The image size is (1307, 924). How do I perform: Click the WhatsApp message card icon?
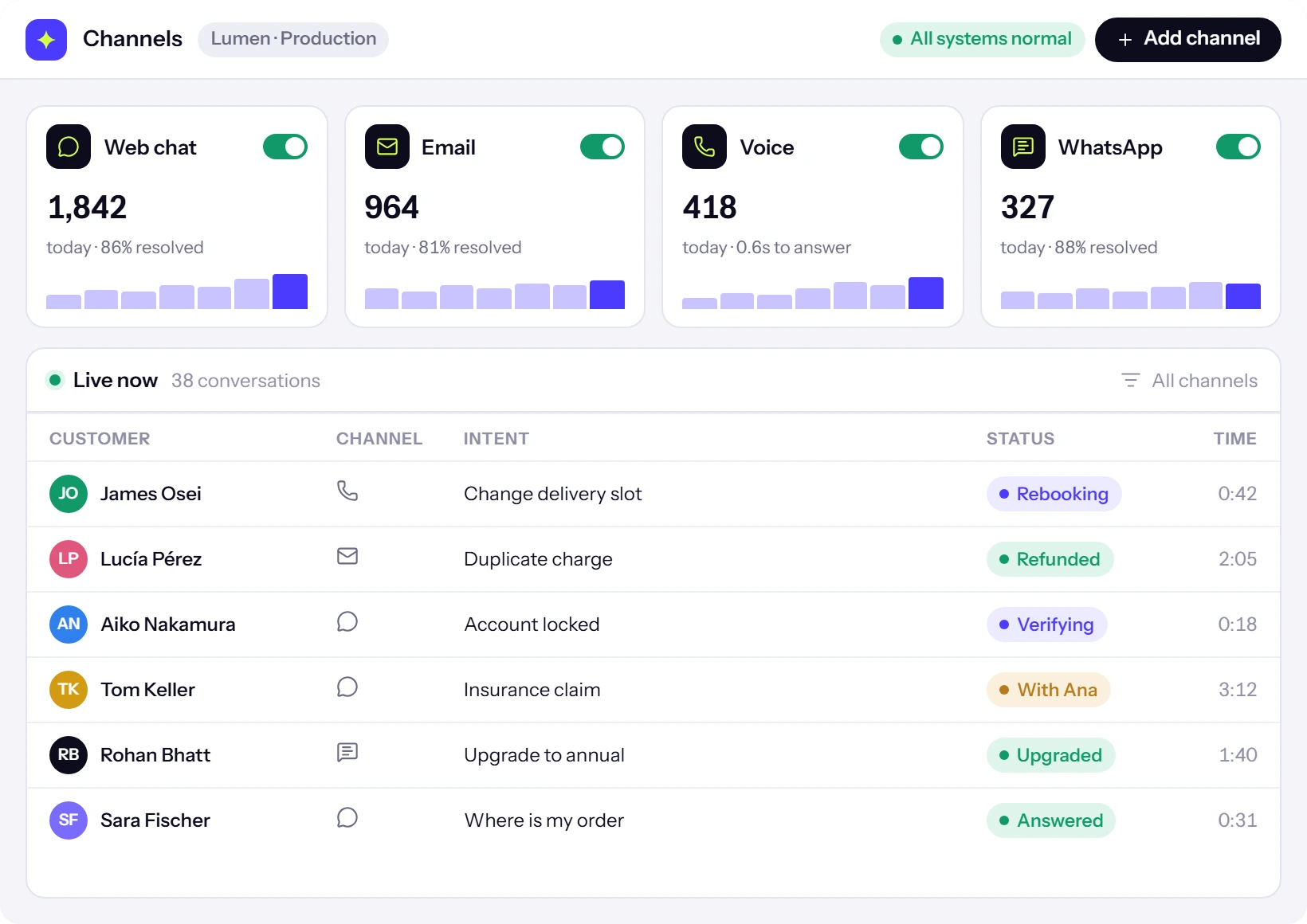pos(1023,147)
